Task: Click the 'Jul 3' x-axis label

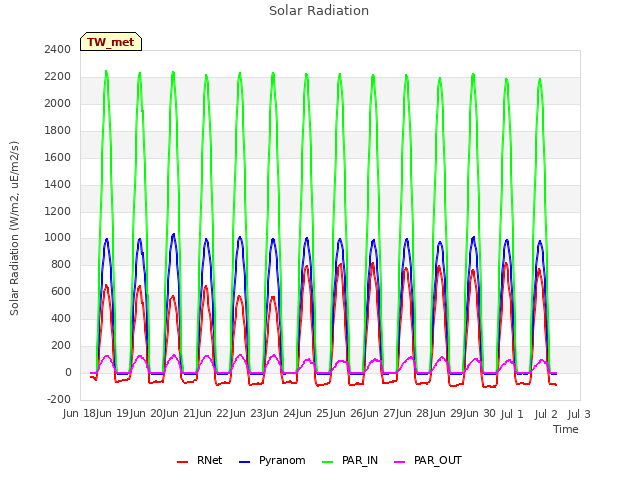Action: (x=579, y=414)
